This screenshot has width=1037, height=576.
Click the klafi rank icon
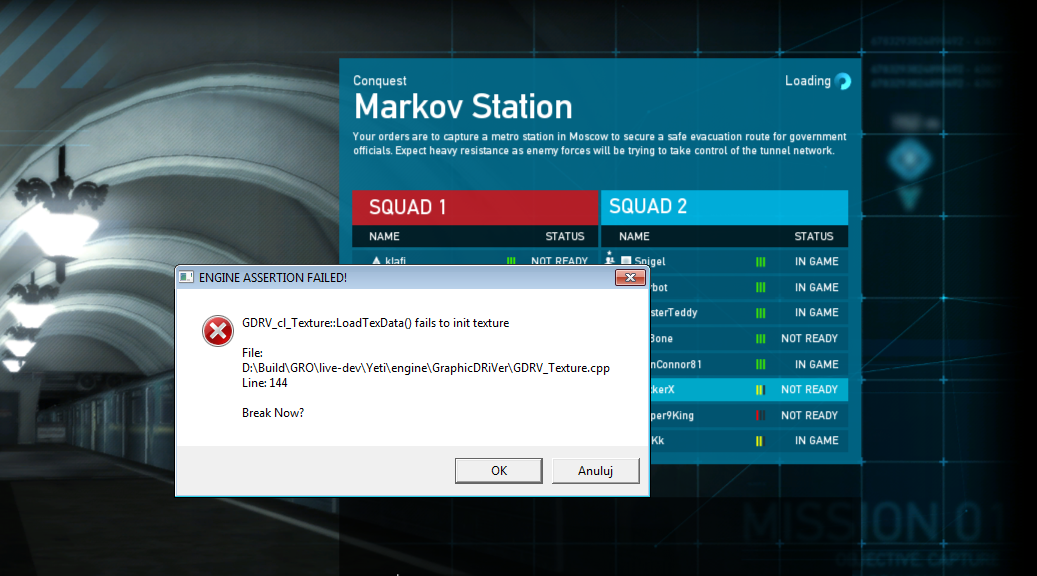376,261
